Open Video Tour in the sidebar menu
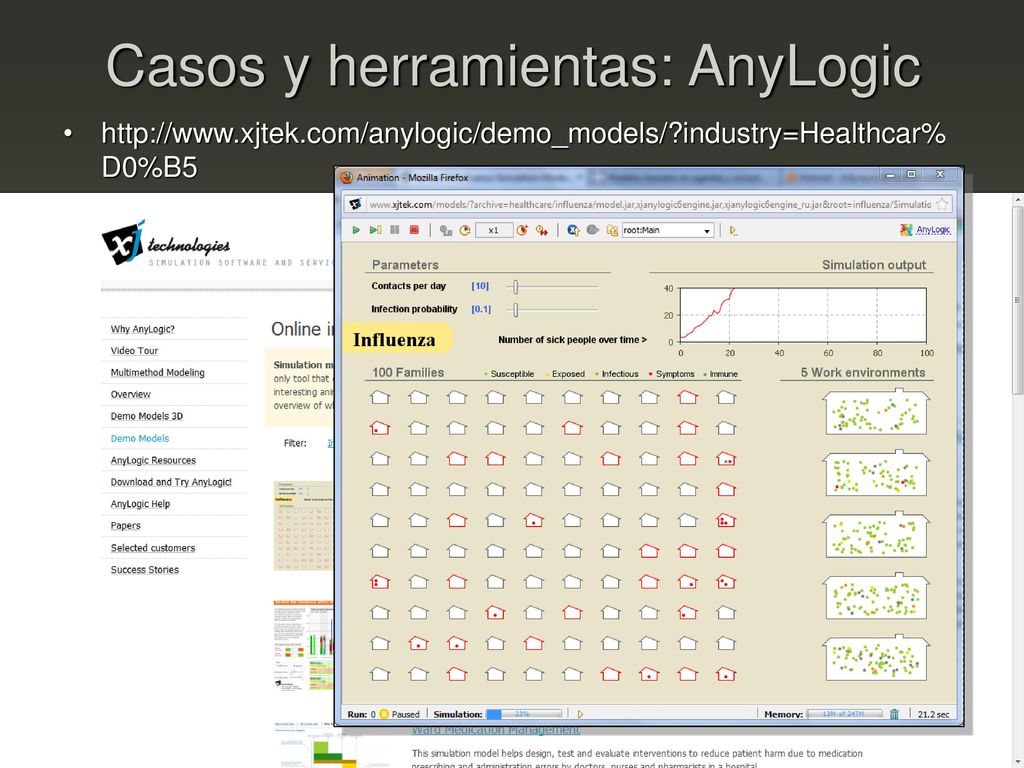This screenshot has height=768, width=1024. coord(135,351)
